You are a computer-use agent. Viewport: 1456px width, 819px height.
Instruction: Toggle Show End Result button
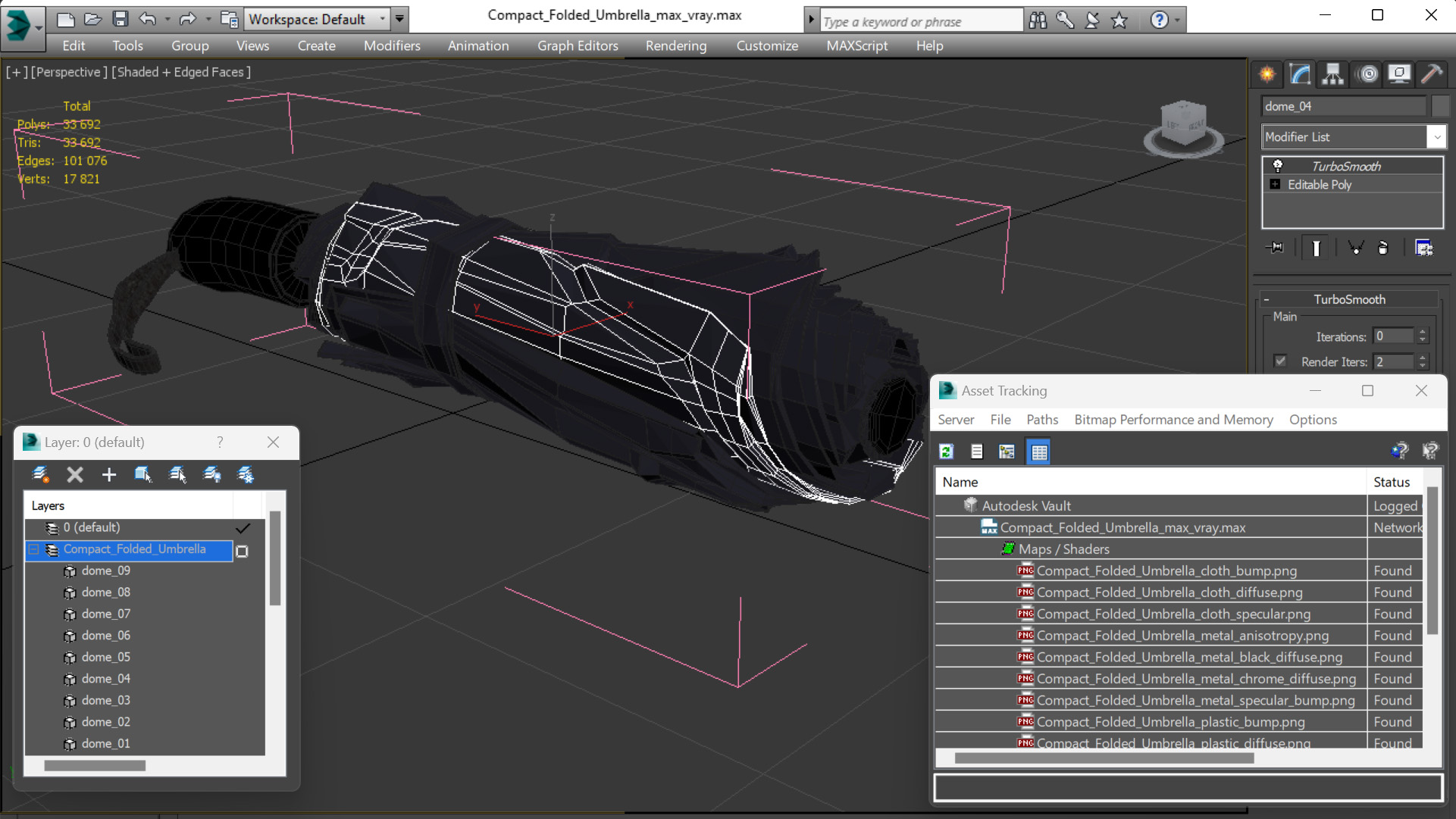(1317, 248)
